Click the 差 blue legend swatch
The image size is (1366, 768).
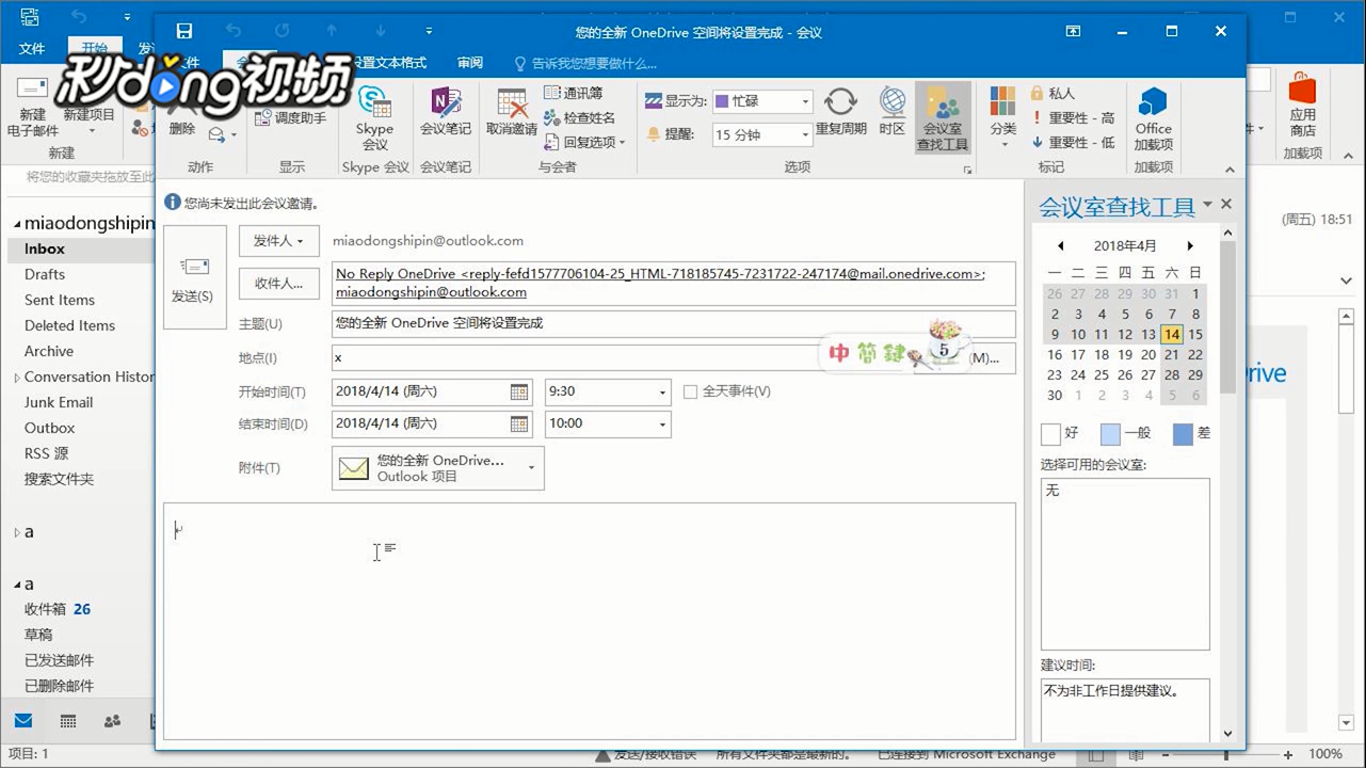pos(1183,434)
